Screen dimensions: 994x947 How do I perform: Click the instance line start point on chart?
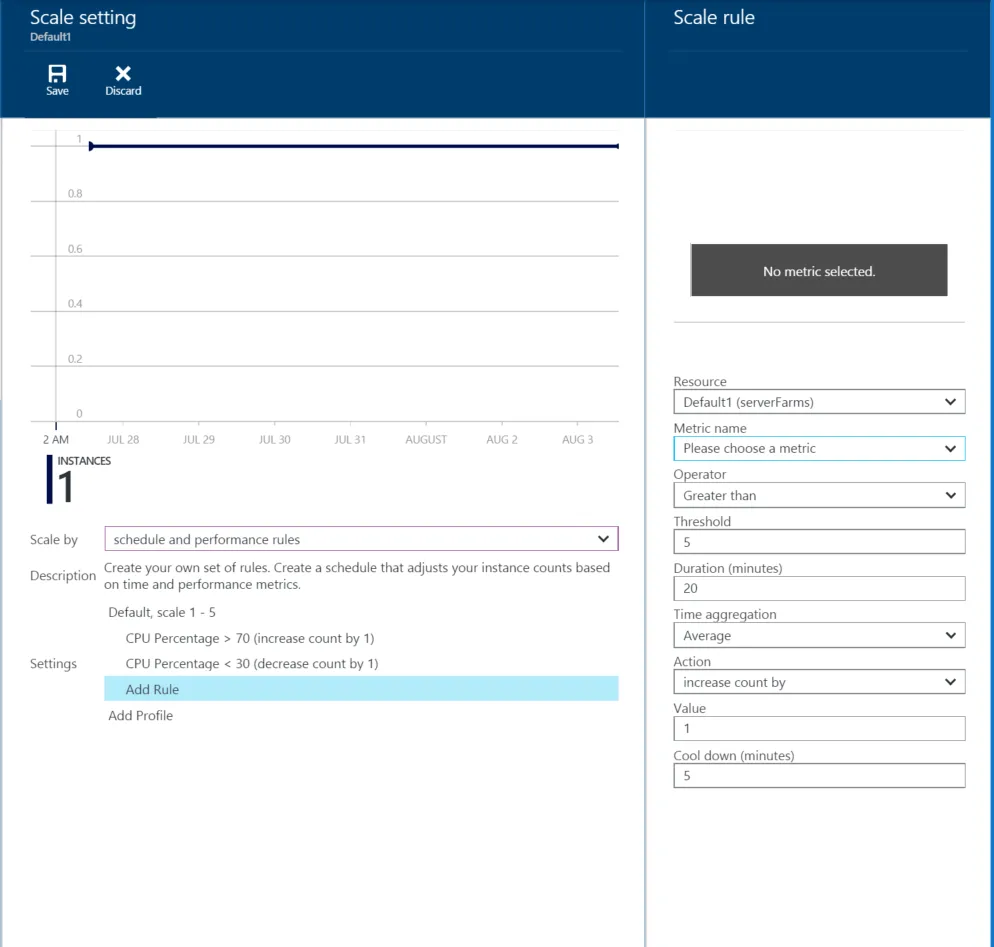[91, 146]
